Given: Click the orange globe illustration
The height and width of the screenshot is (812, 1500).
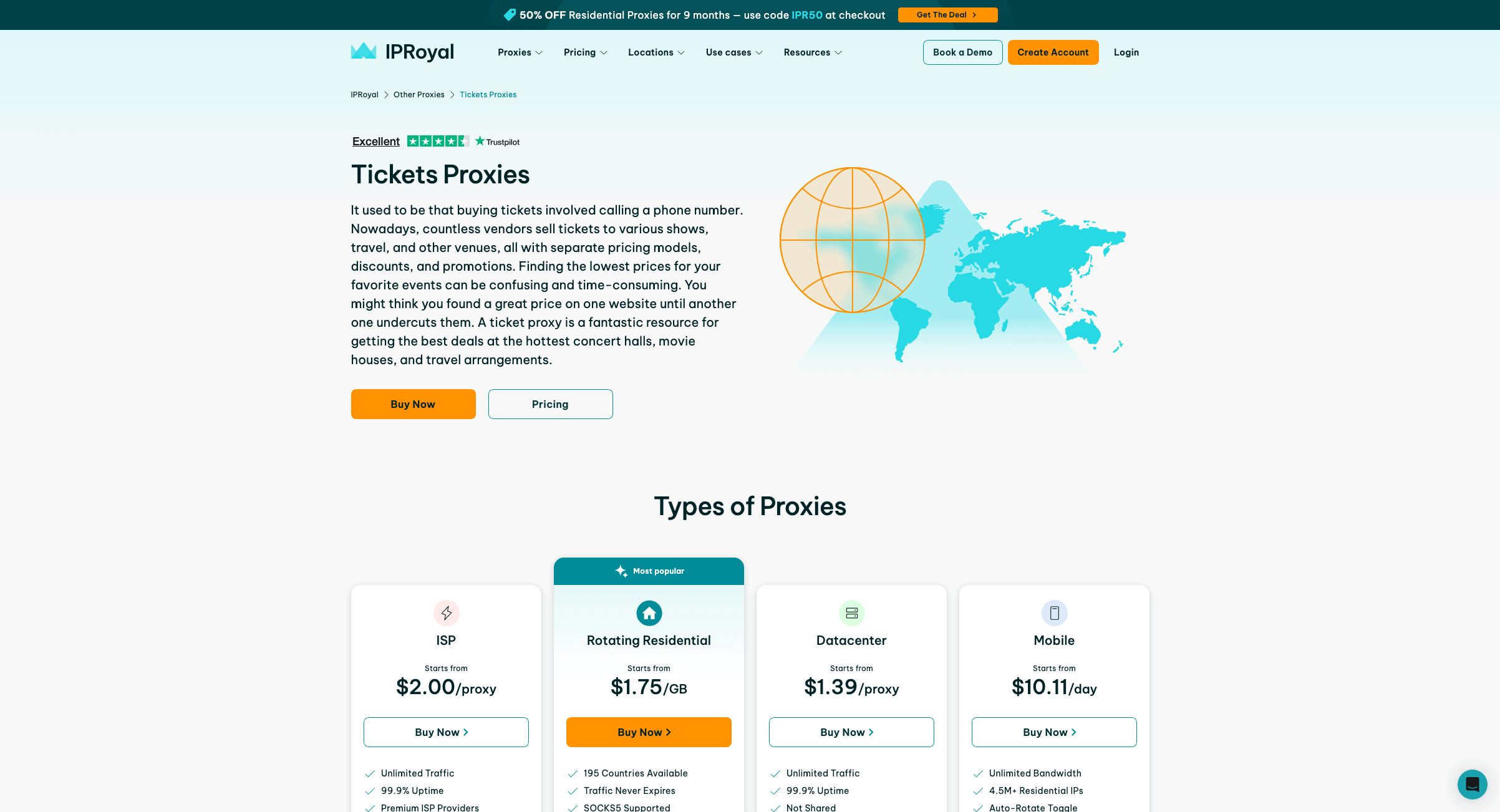Looking at the screenshot, I should [852, 240].
